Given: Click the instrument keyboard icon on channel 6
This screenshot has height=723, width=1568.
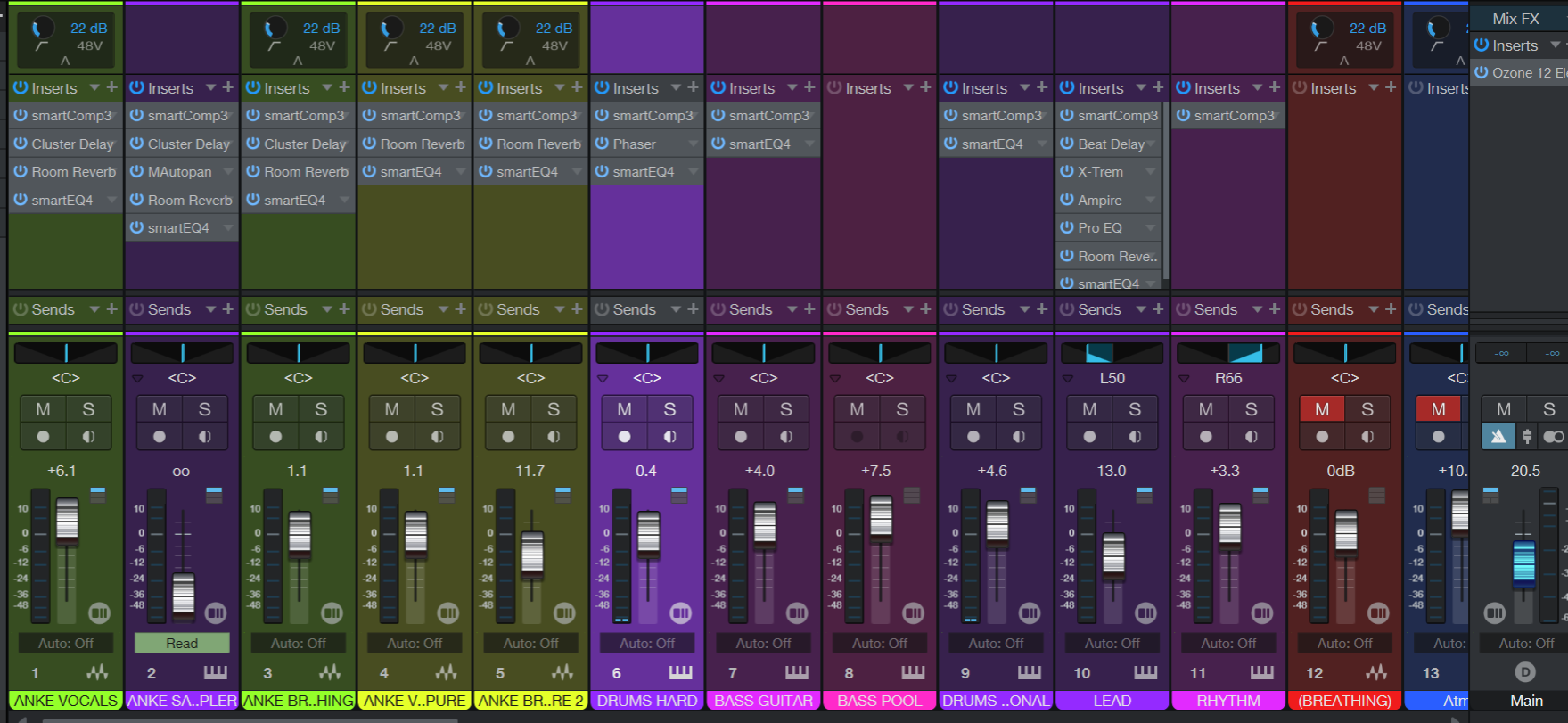Looking at the screenshot, I should tap(680, 672).
